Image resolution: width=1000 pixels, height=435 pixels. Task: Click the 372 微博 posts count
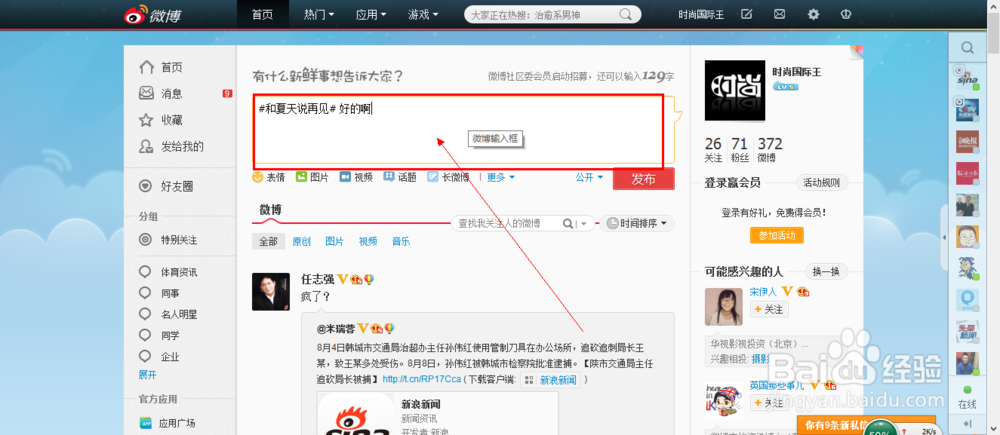click(770, 150)
